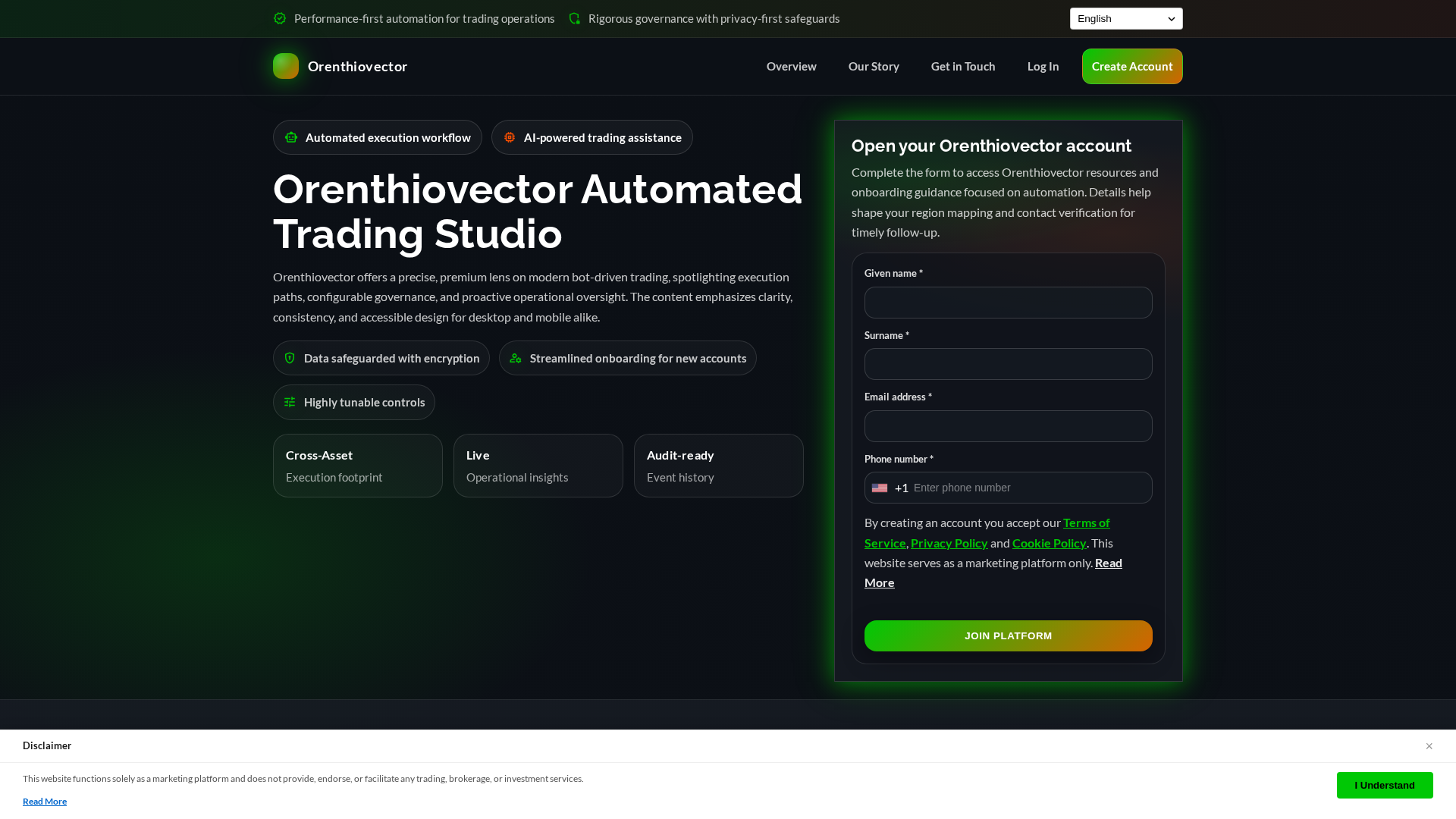Screen dimensions: 1456x819
Task: Click Read More in the signup form
Action: [x=1108, y=563]
